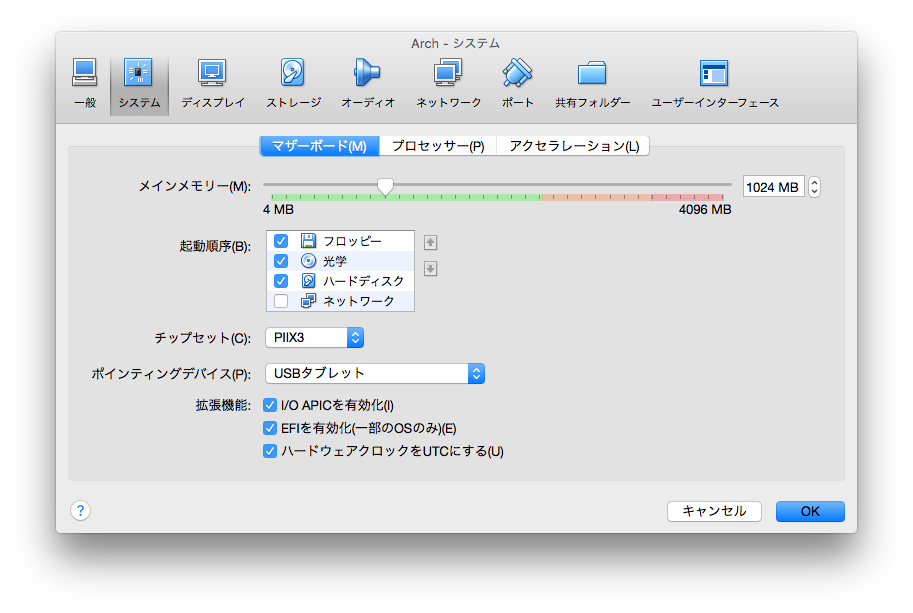Open the ネットワーク settings icon
913x613 pixels.
(x=447, y=80)
